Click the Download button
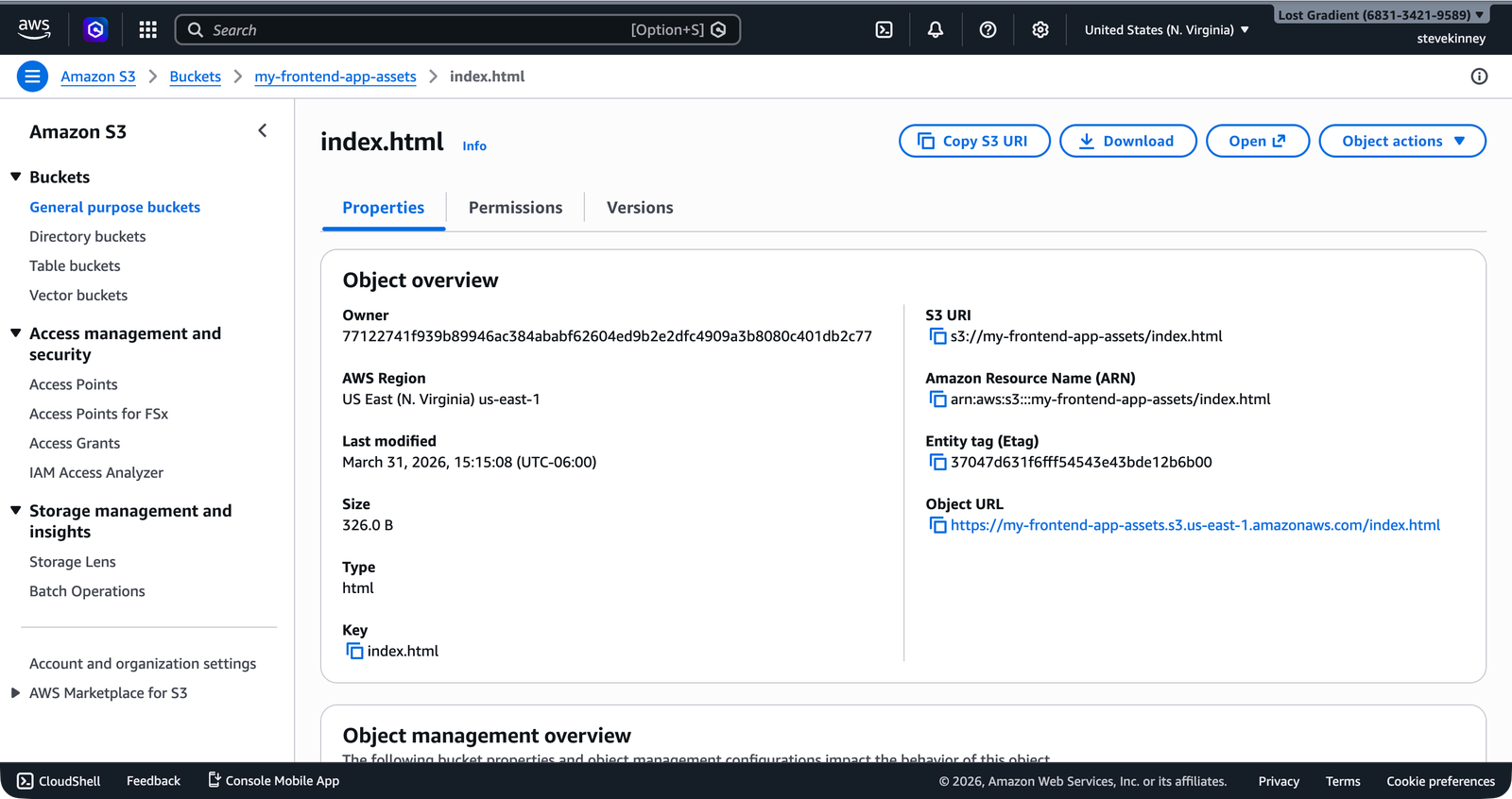The image size is (1512, 799). 1128,141
